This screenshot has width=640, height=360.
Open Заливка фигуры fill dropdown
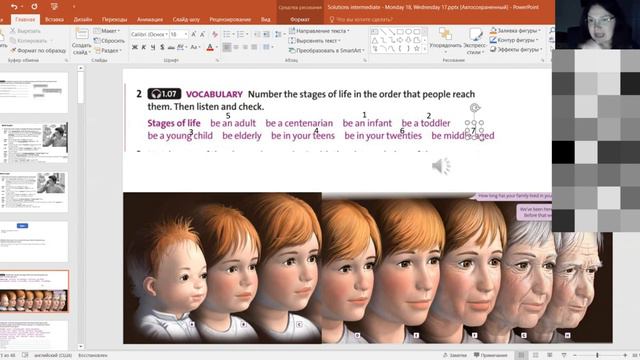[x=516, y=31]
